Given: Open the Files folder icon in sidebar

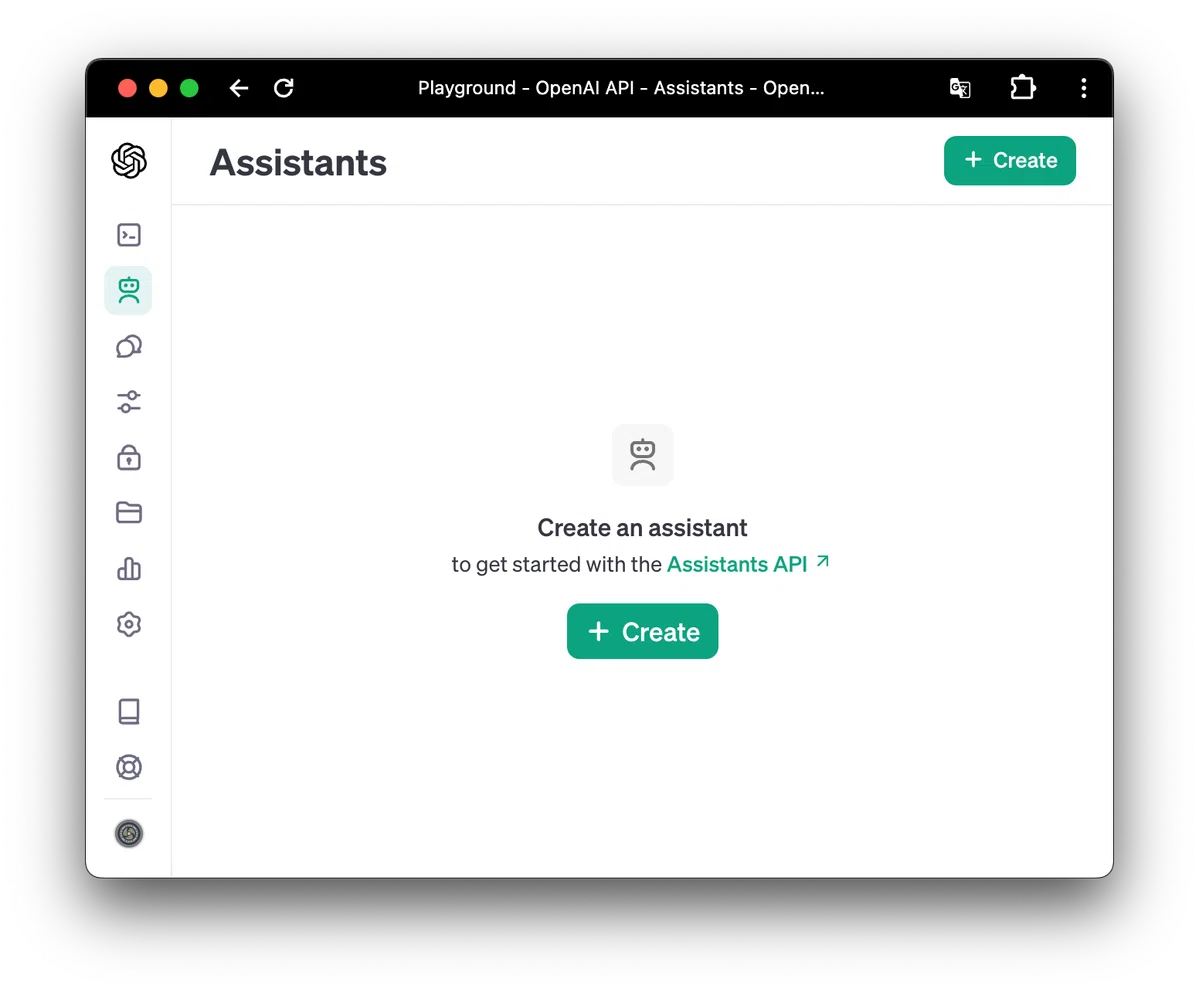Looking at the screenshot, I should point(129,513).
